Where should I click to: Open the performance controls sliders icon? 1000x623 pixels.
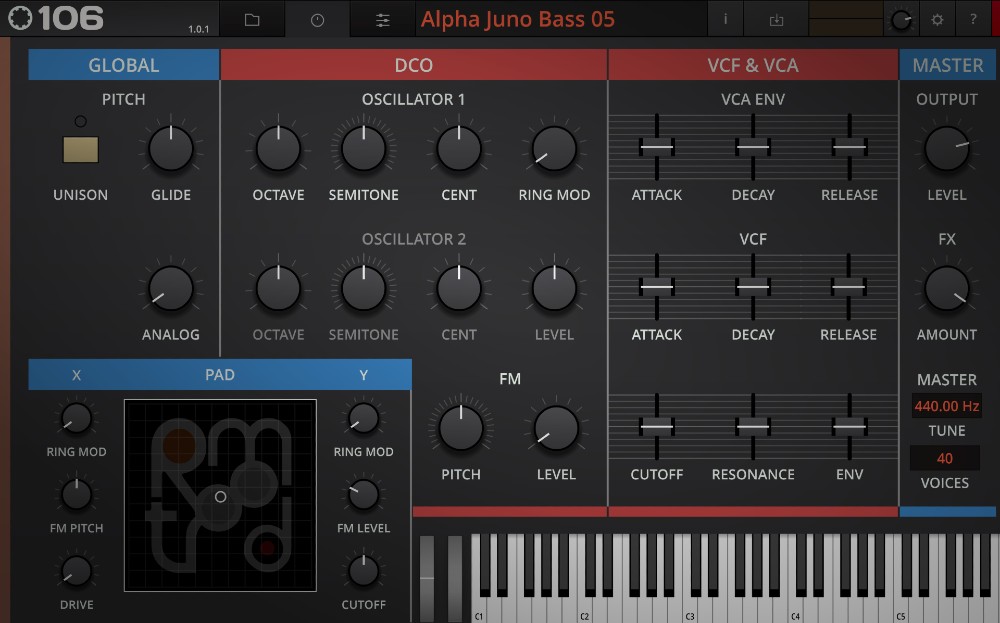[x=382, y=18]
